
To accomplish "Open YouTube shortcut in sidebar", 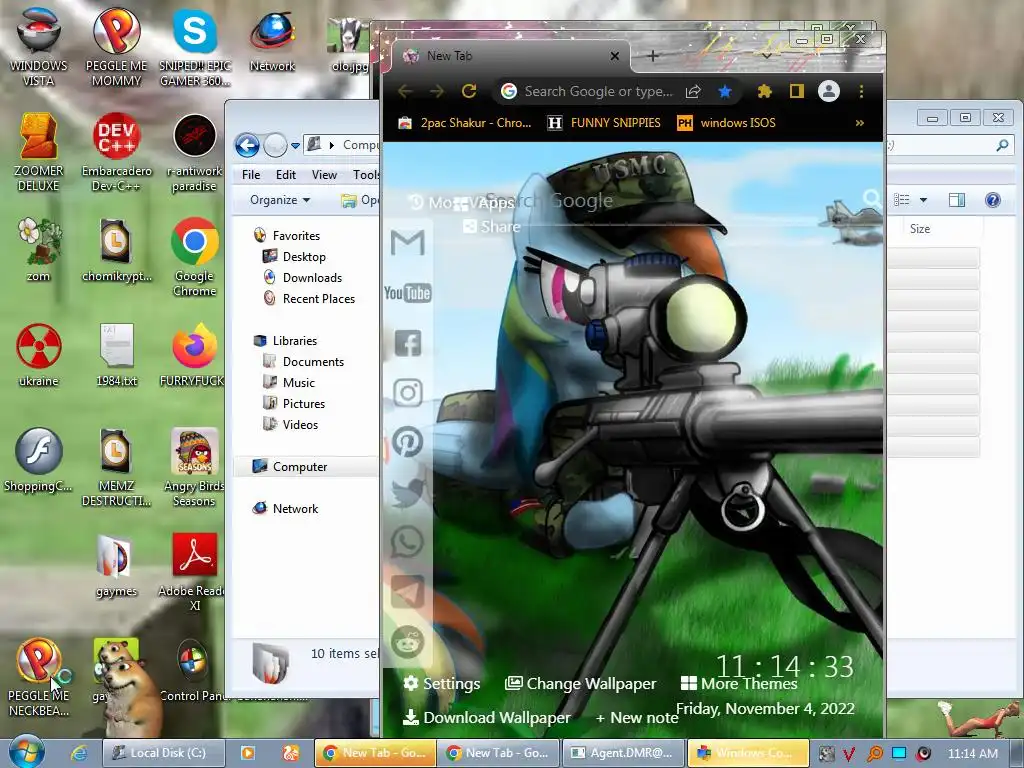I will pyautogui.click(x=408, y=293).
